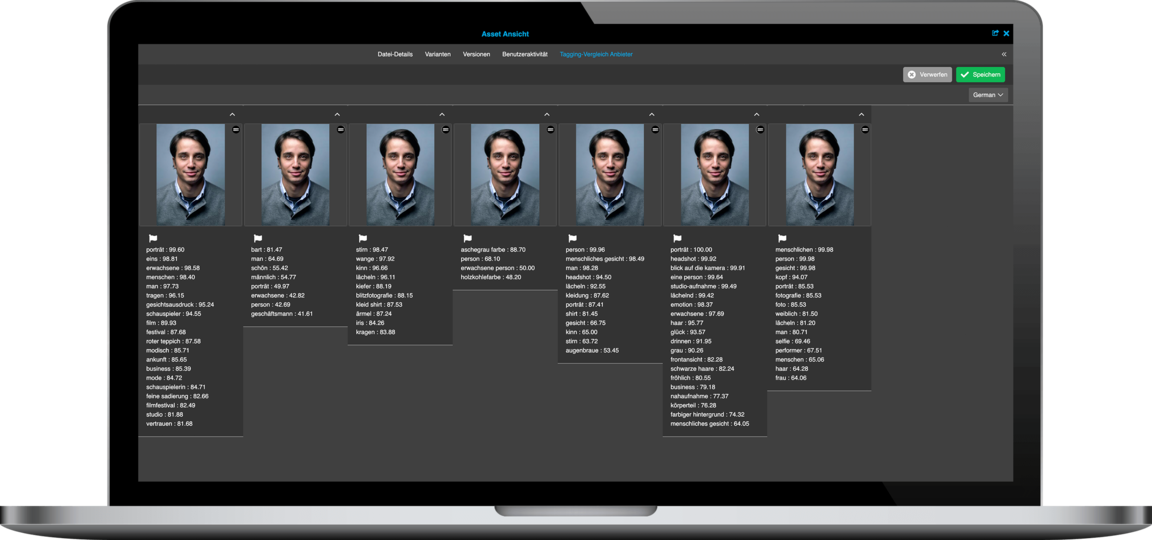The image size is (1152, 540).
Task: Click the flag icon above 'bart : 81.47'
Action: [257, 239]
